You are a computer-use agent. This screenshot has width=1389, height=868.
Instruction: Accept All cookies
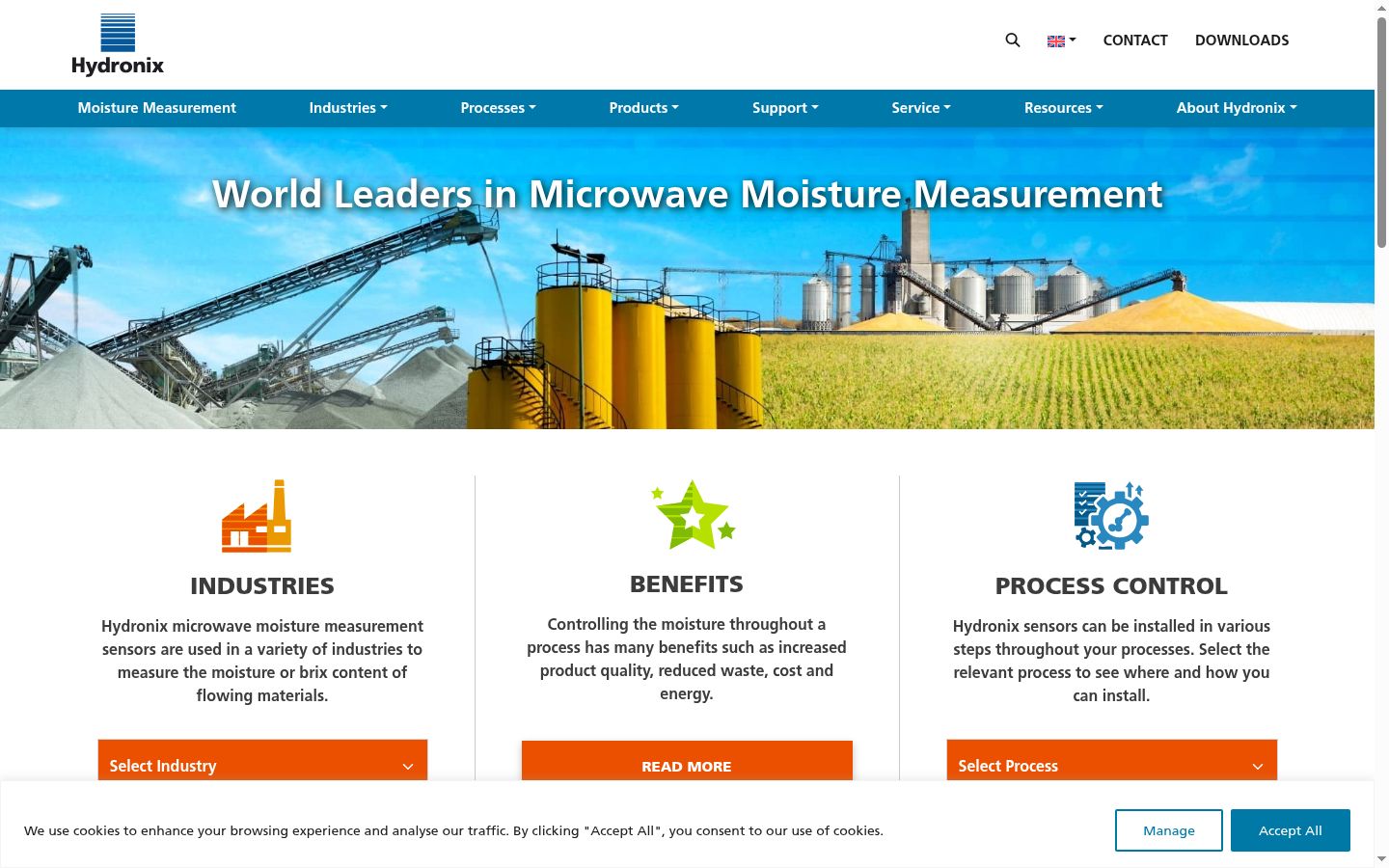1291,830
